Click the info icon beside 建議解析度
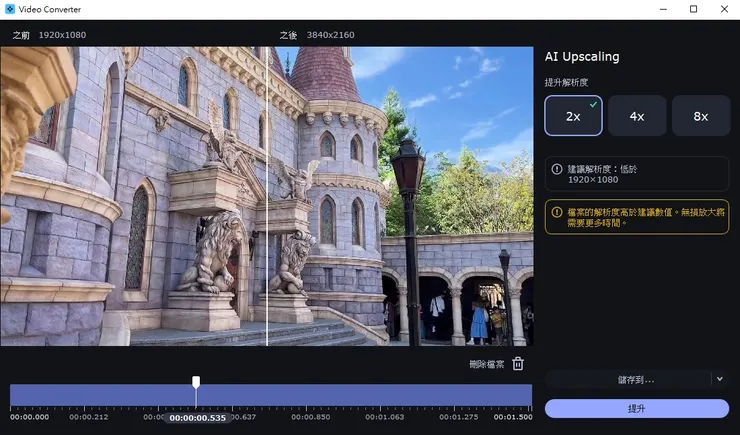740x435 pixels. [557, 169]
